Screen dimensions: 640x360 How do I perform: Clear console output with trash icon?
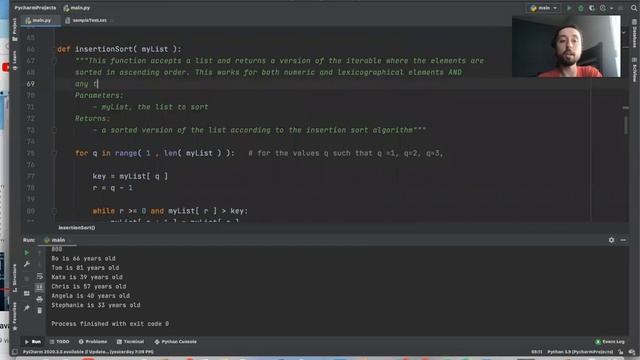click(x=40, y=311)
